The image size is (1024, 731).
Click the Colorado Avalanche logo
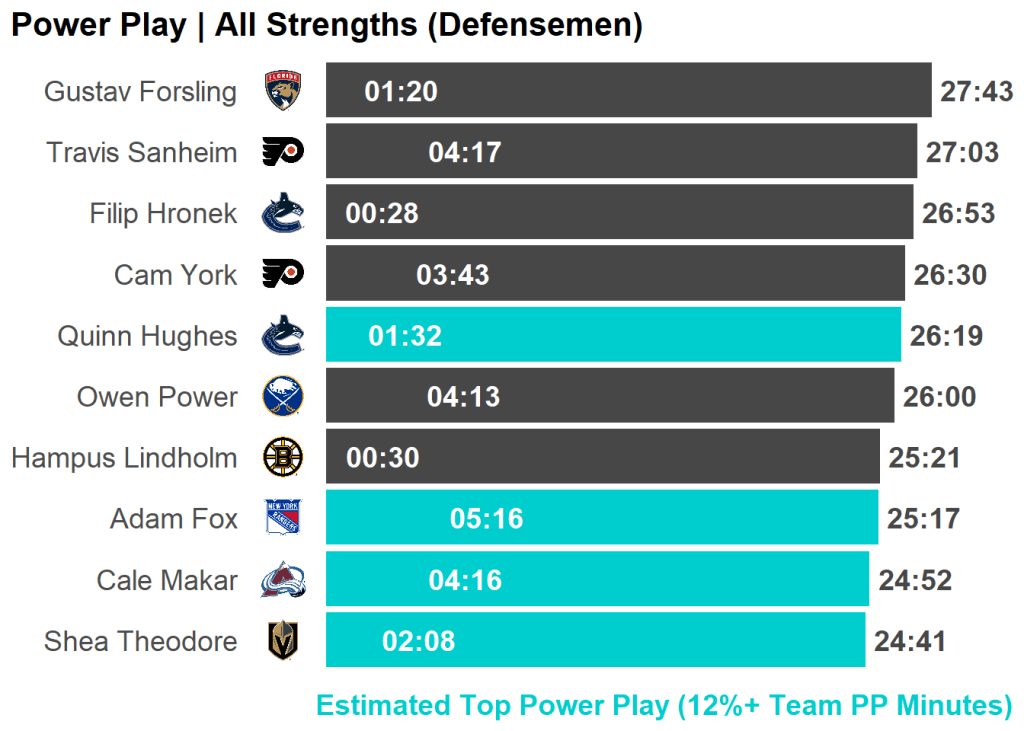tap(283, 580)
